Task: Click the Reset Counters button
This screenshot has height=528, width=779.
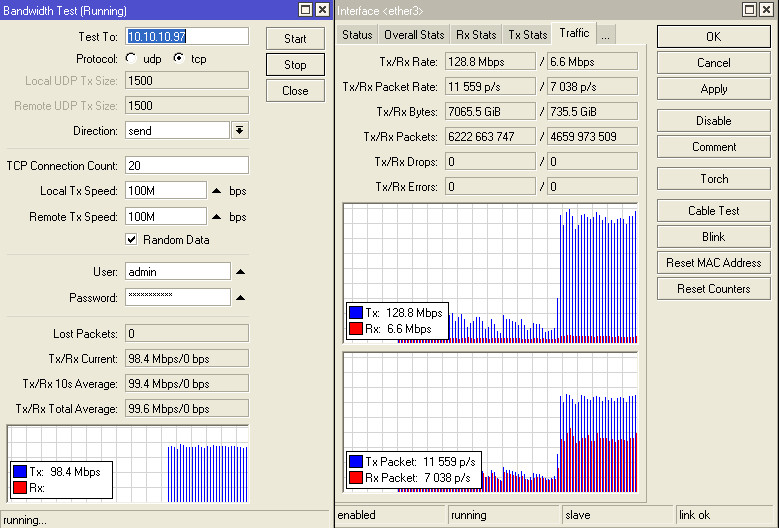Action: pos(714,289)
